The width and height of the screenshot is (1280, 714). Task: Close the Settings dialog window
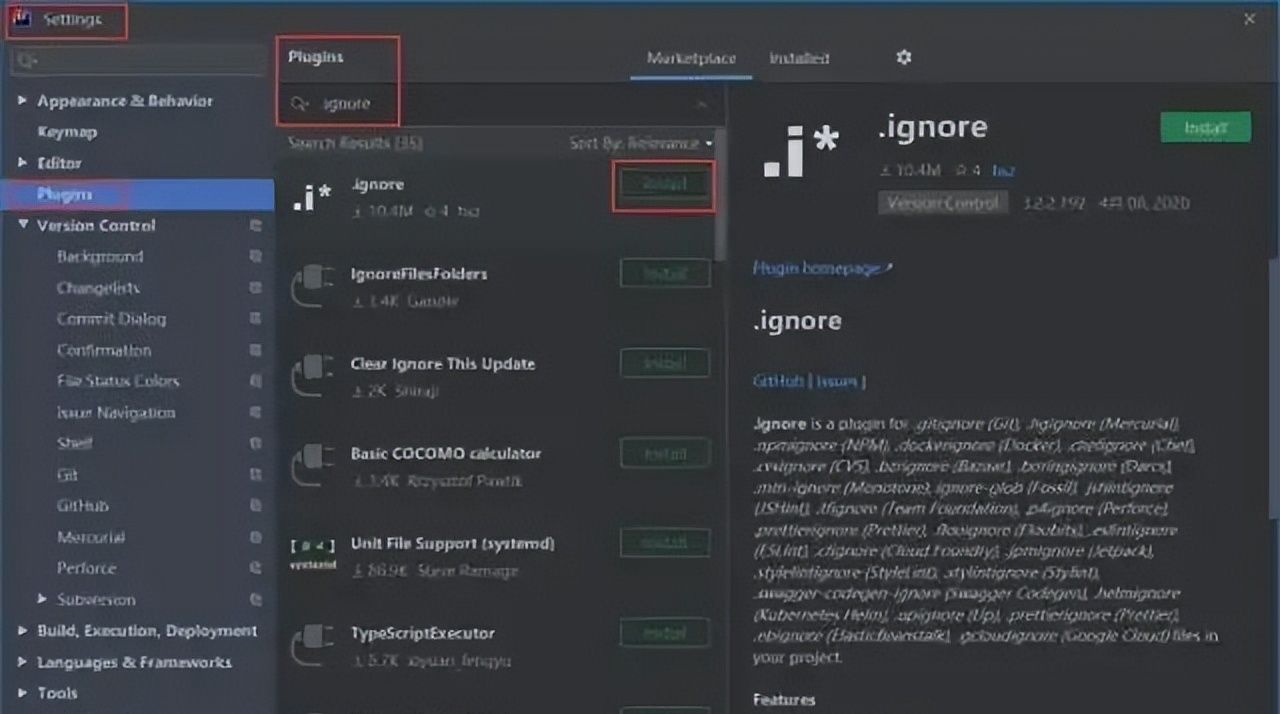point(1249,19)
